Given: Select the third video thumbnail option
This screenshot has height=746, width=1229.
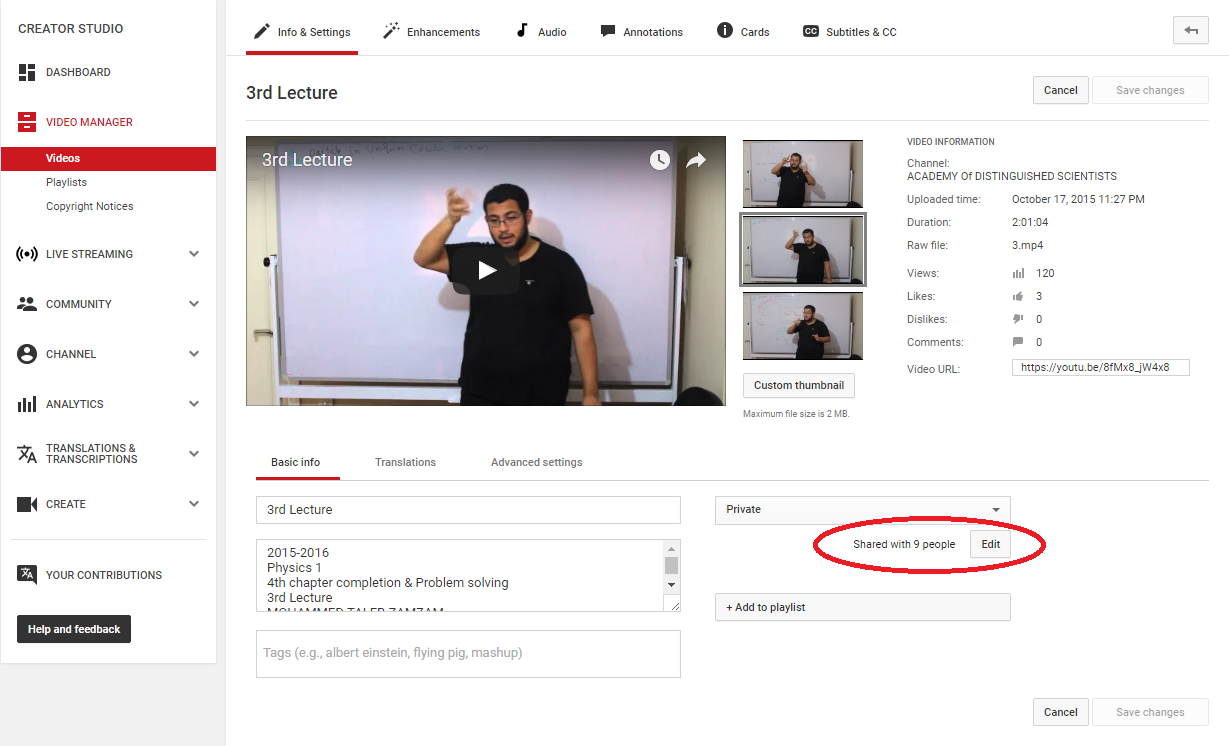Looking at the screenshot, I should (803, 326).
